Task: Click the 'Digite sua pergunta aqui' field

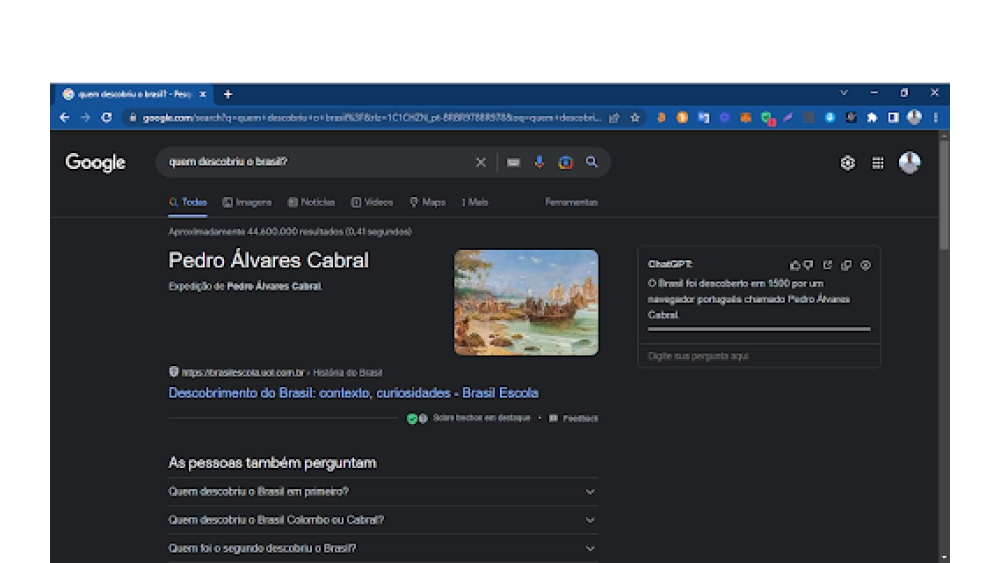Action: point(759,356)
